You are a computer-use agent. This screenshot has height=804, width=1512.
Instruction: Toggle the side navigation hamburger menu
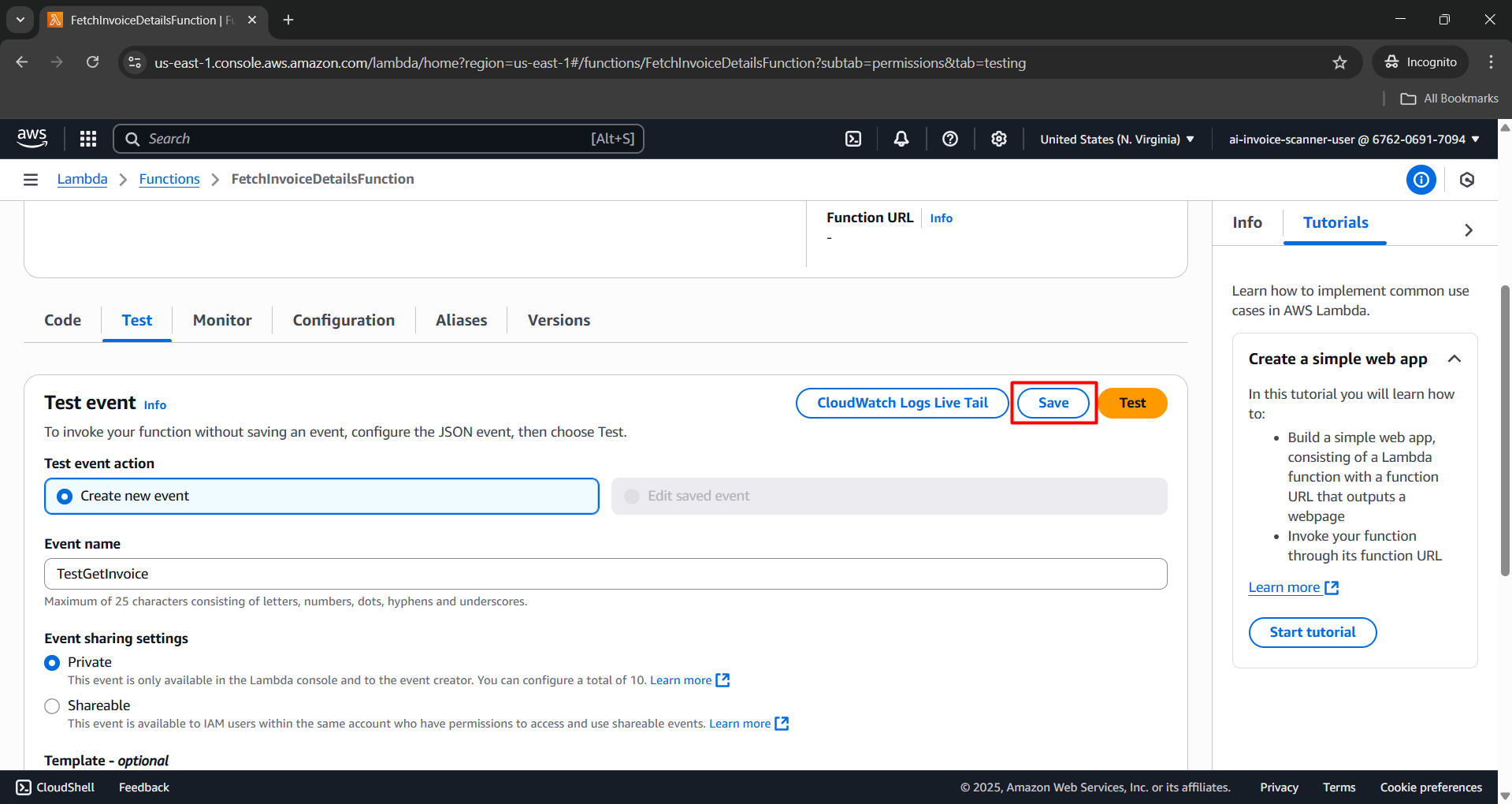(31, 180)
